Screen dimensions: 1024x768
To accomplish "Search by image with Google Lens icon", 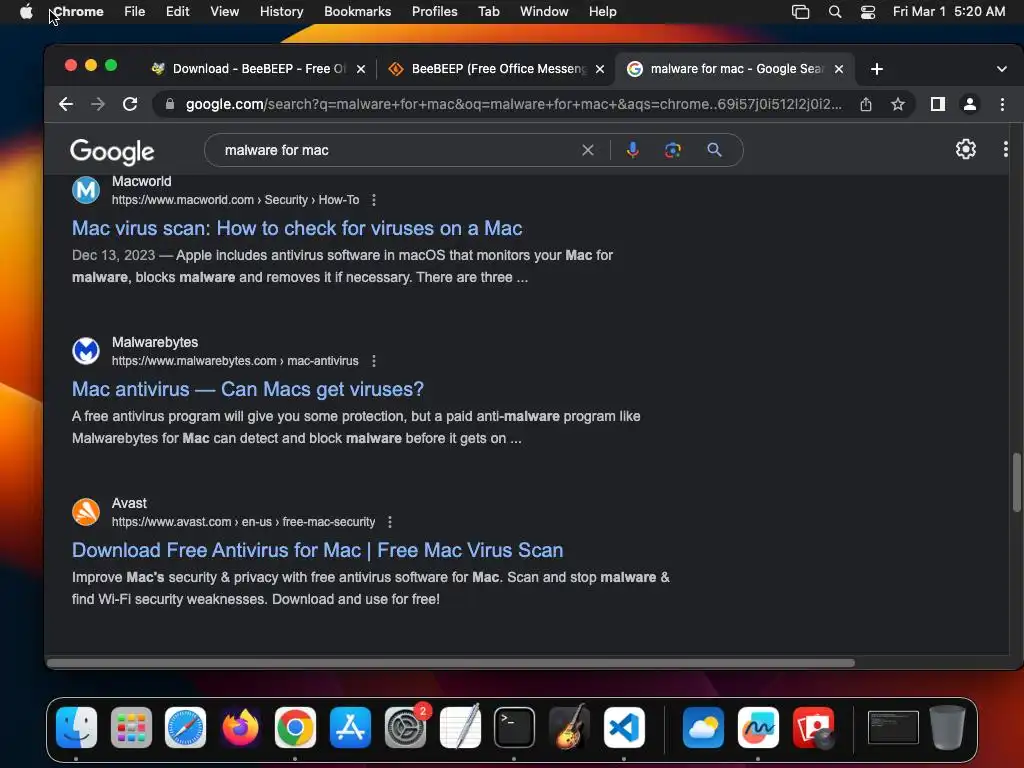I will tap(673, 150).
